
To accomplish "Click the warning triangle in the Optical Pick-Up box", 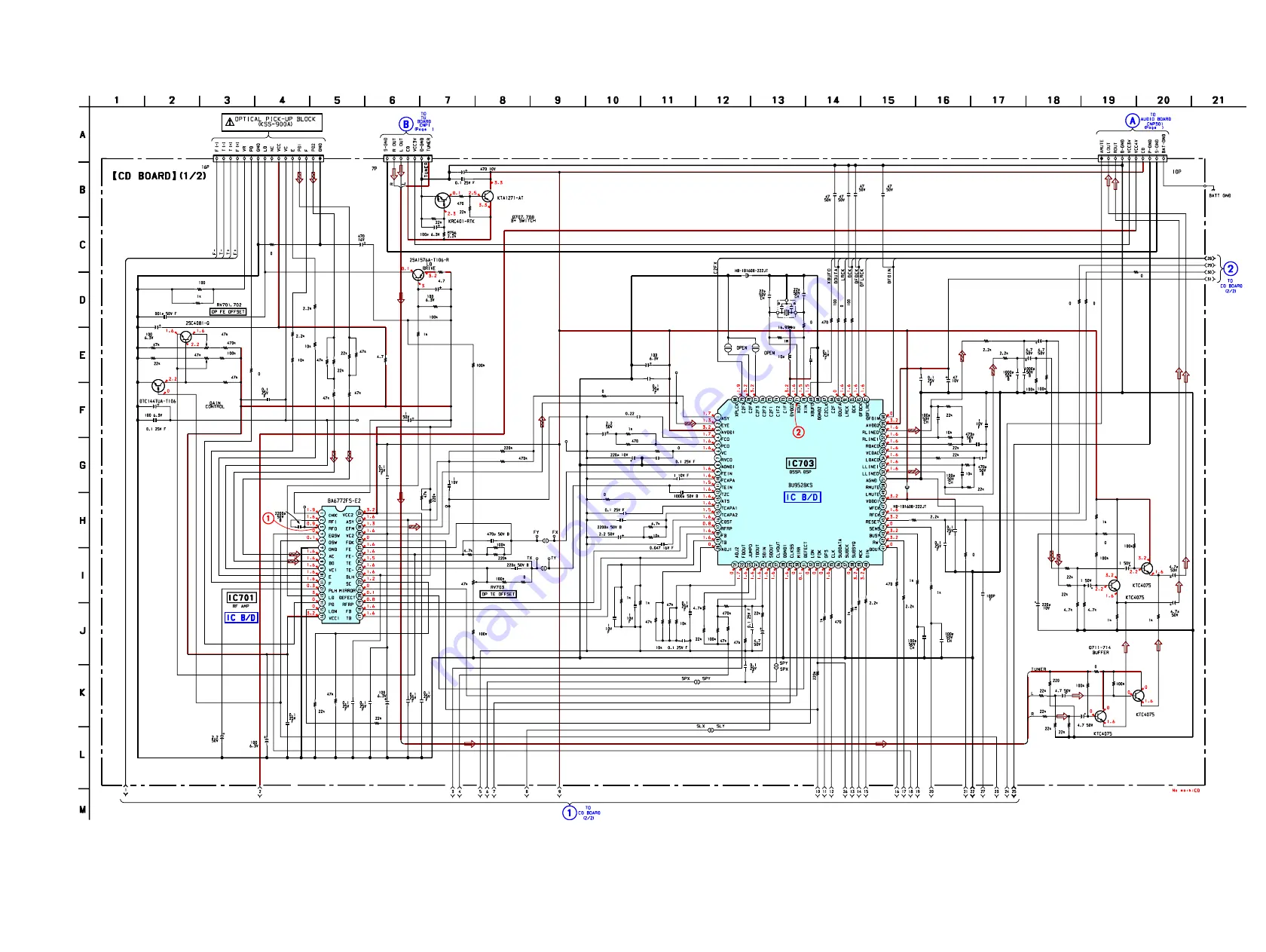I will coord(229,121).
